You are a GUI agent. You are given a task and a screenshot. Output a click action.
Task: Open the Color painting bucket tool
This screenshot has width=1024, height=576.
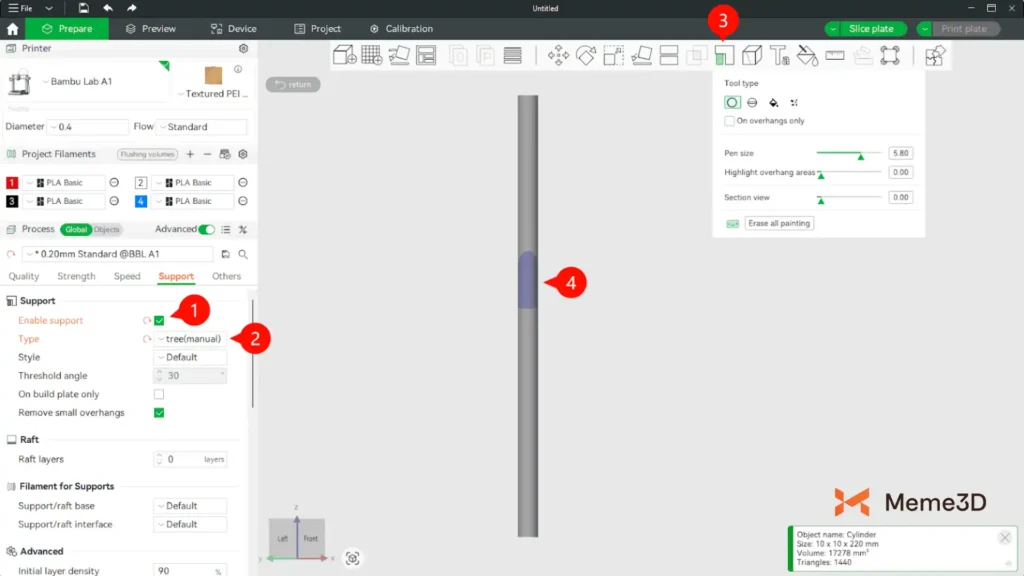807,55
